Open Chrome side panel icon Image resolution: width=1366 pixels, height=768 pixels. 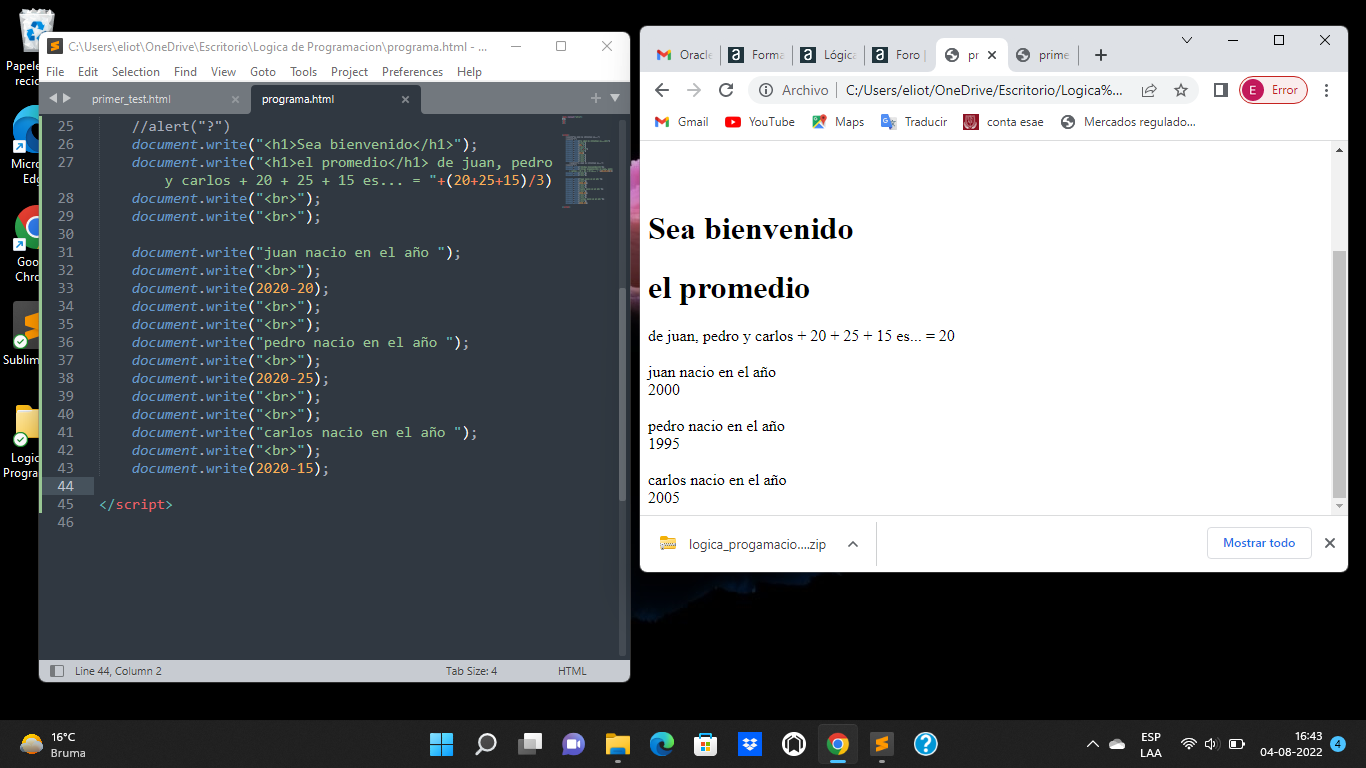tap(1220, 90)
